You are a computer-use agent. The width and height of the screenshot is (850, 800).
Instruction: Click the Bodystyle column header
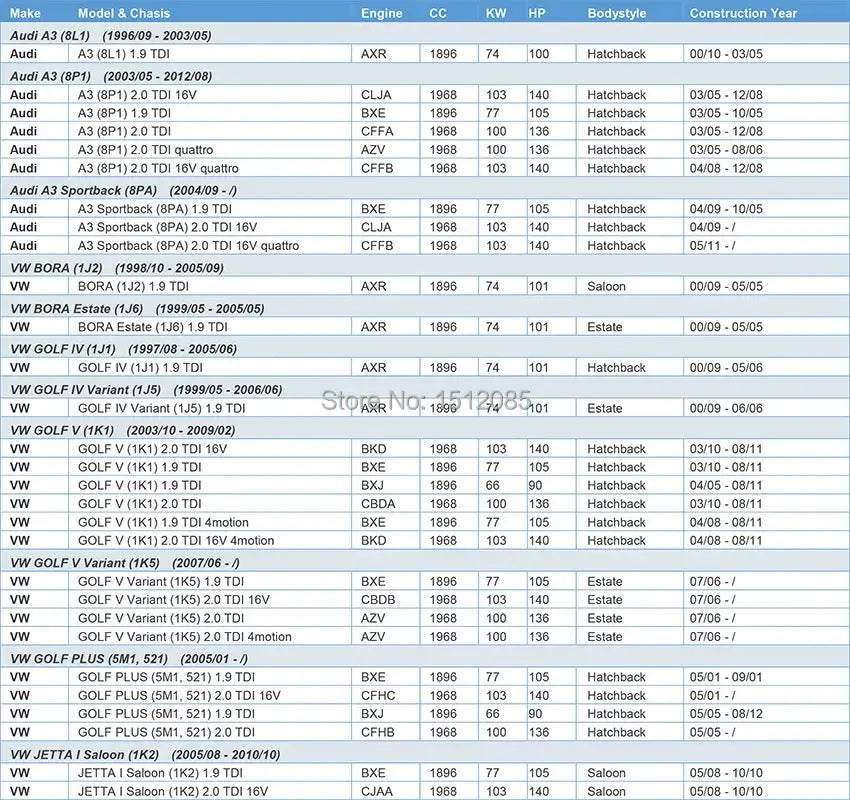tap(617, 13)
